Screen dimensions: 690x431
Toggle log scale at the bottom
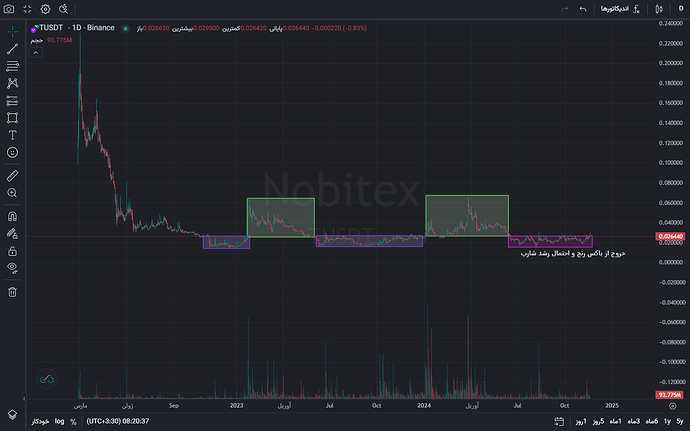point(59,421)
